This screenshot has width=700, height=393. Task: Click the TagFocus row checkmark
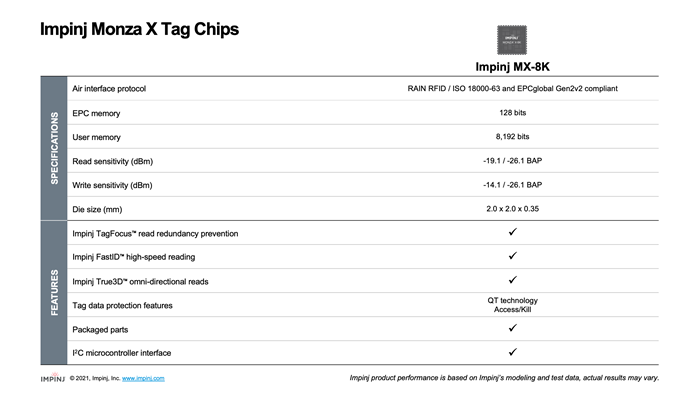pyautogui.click(x=512, y=232)
